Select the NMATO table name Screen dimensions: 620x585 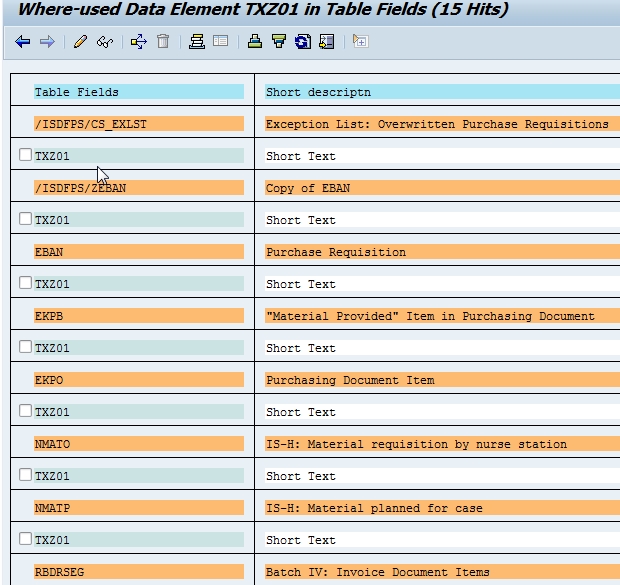[52, 444]
